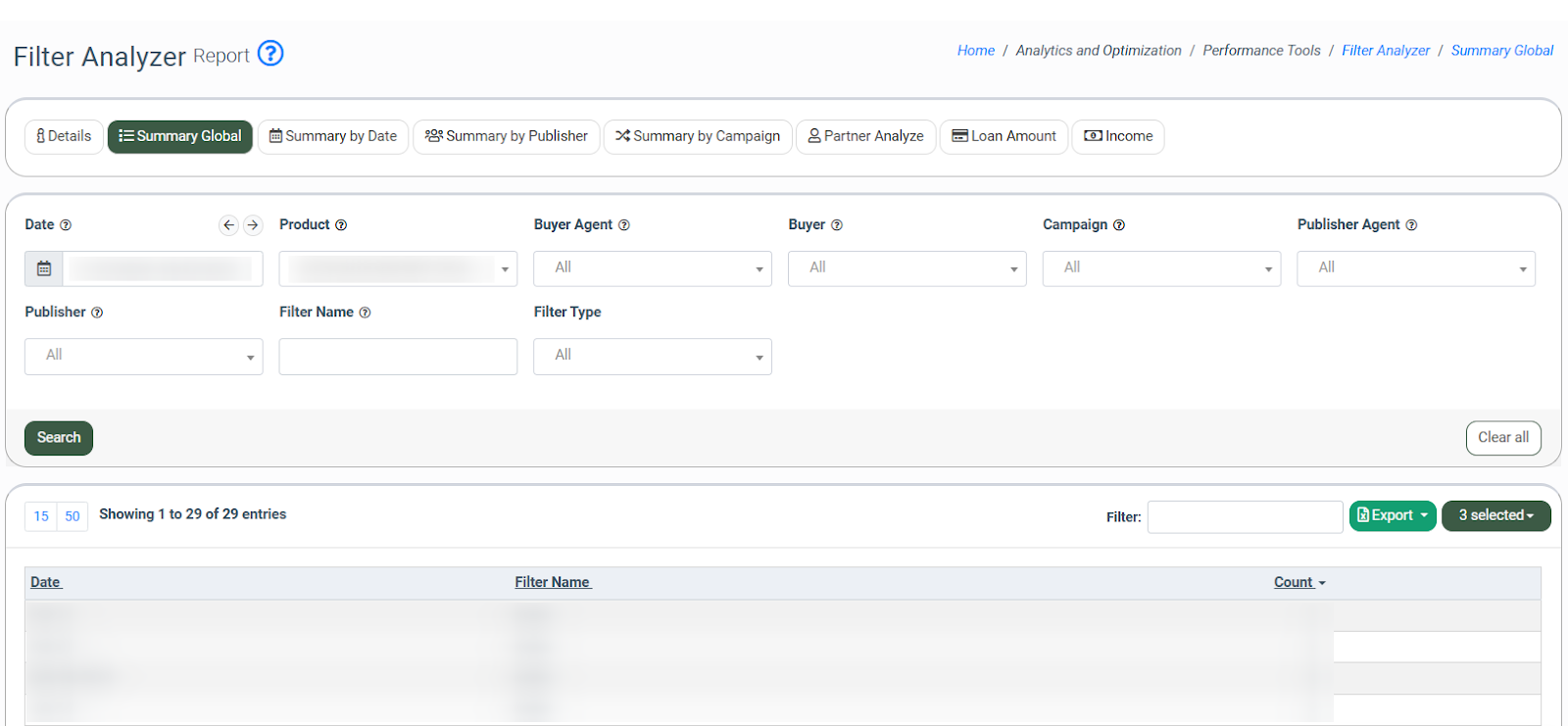Screen dimensions: 1568x726
Task: Click the help icon next to Buyer Agent
Action: click(624, 225)
